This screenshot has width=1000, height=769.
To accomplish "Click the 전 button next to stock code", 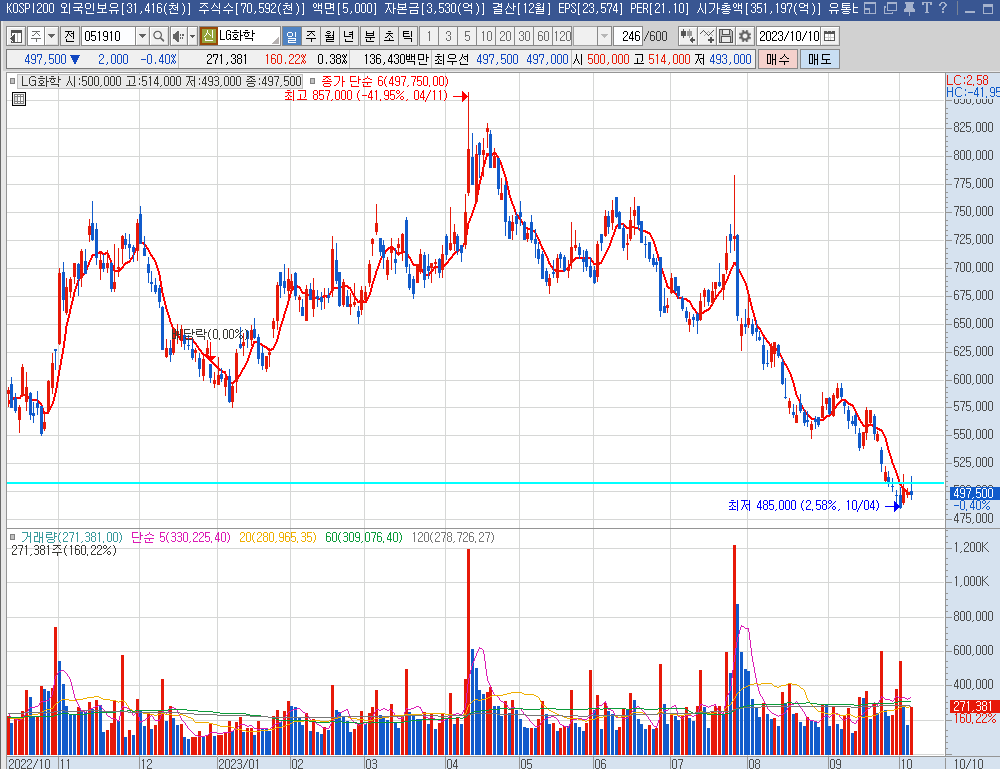I will tap(70, 36).
